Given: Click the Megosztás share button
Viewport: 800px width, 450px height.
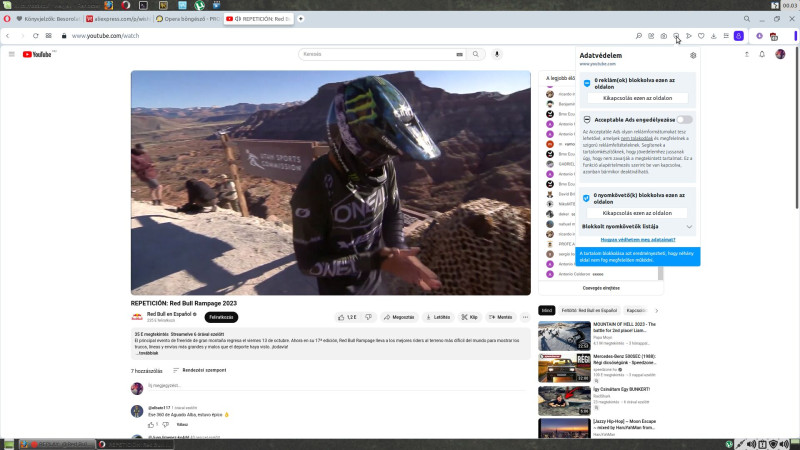Looking at the screenshot, I should point(399,317).
